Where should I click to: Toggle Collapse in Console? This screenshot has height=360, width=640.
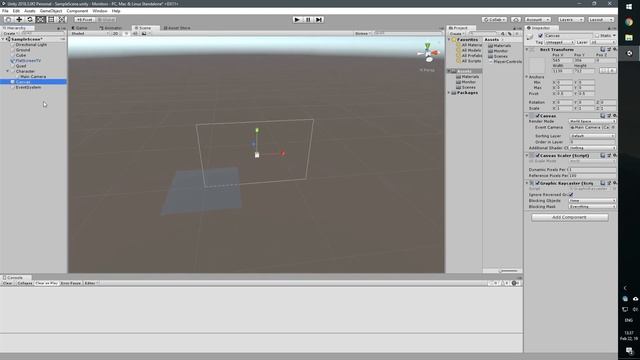pyautogui.click(x=25, y=283)
